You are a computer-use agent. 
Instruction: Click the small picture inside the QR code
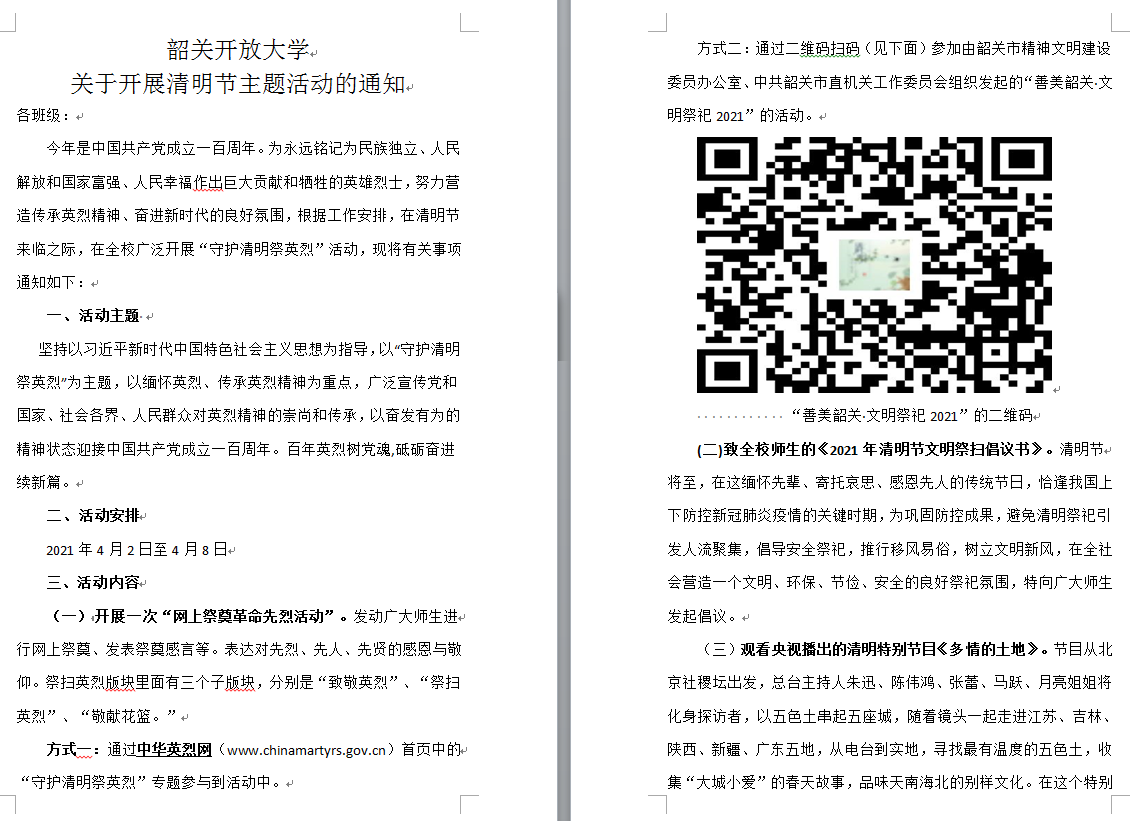pos(874,266)
